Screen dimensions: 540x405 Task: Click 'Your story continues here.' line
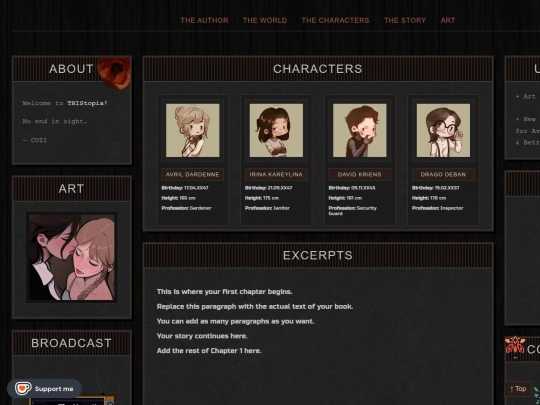(202, 336)
